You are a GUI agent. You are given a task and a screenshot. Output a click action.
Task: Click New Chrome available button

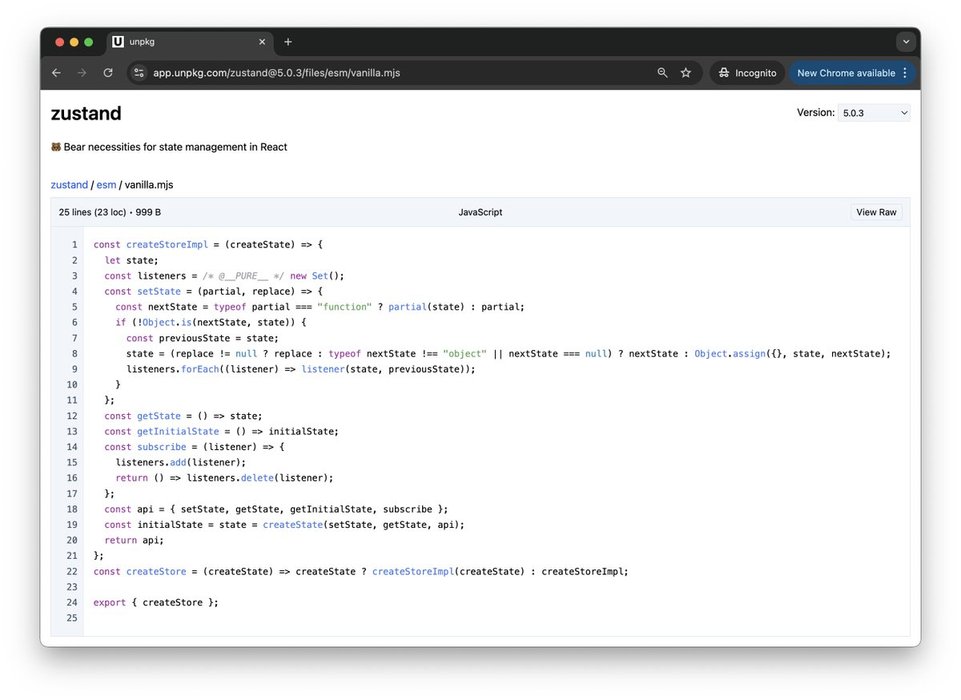pyautogui.click(x=846, y=73)
